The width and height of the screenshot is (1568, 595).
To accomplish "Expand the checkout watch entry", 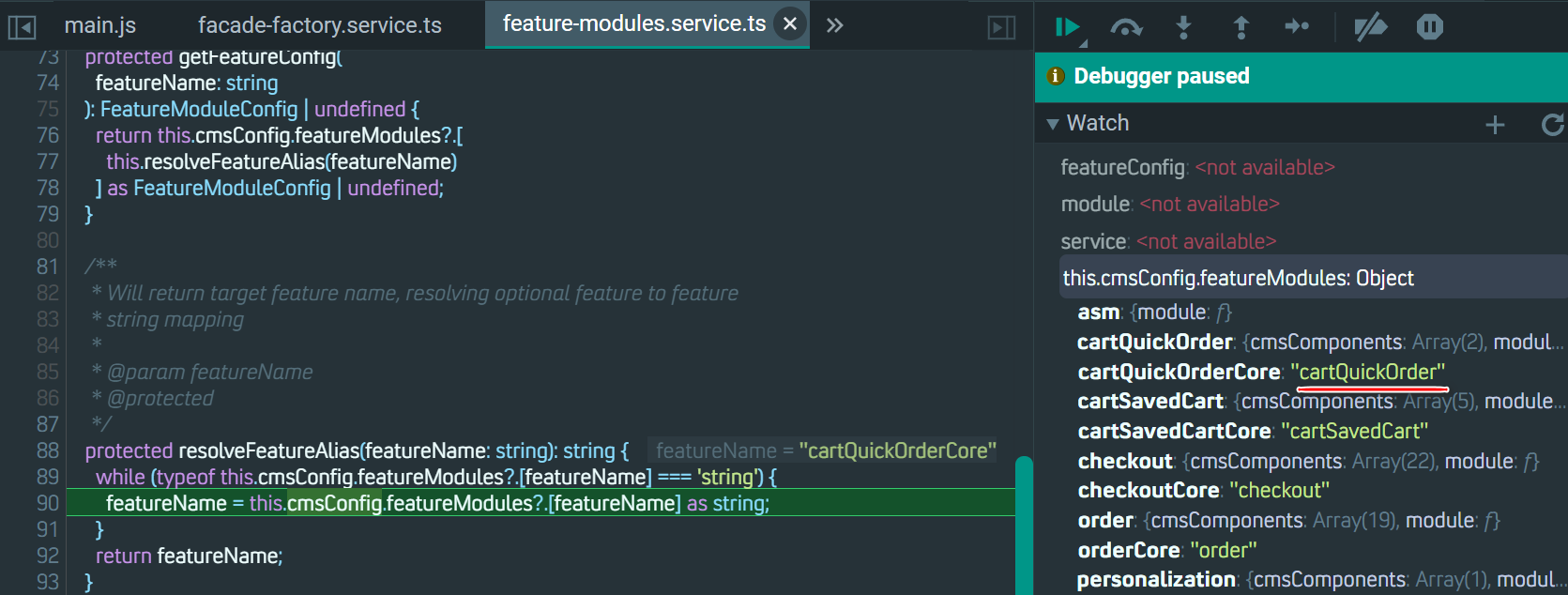I will pyautogui.click(x=1124, y=461).
